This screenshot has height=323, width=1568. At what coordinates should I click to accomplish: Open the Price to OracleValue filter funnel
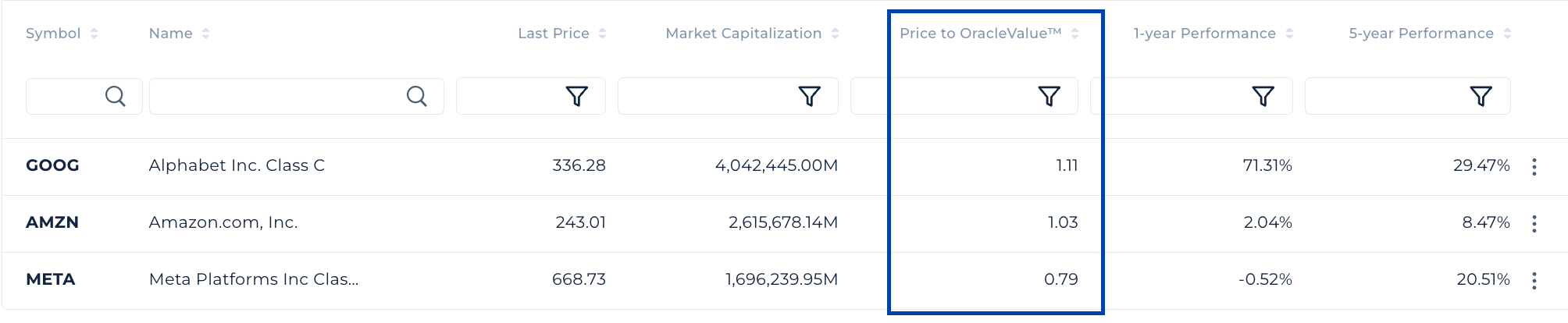[x=1049, y=96]
